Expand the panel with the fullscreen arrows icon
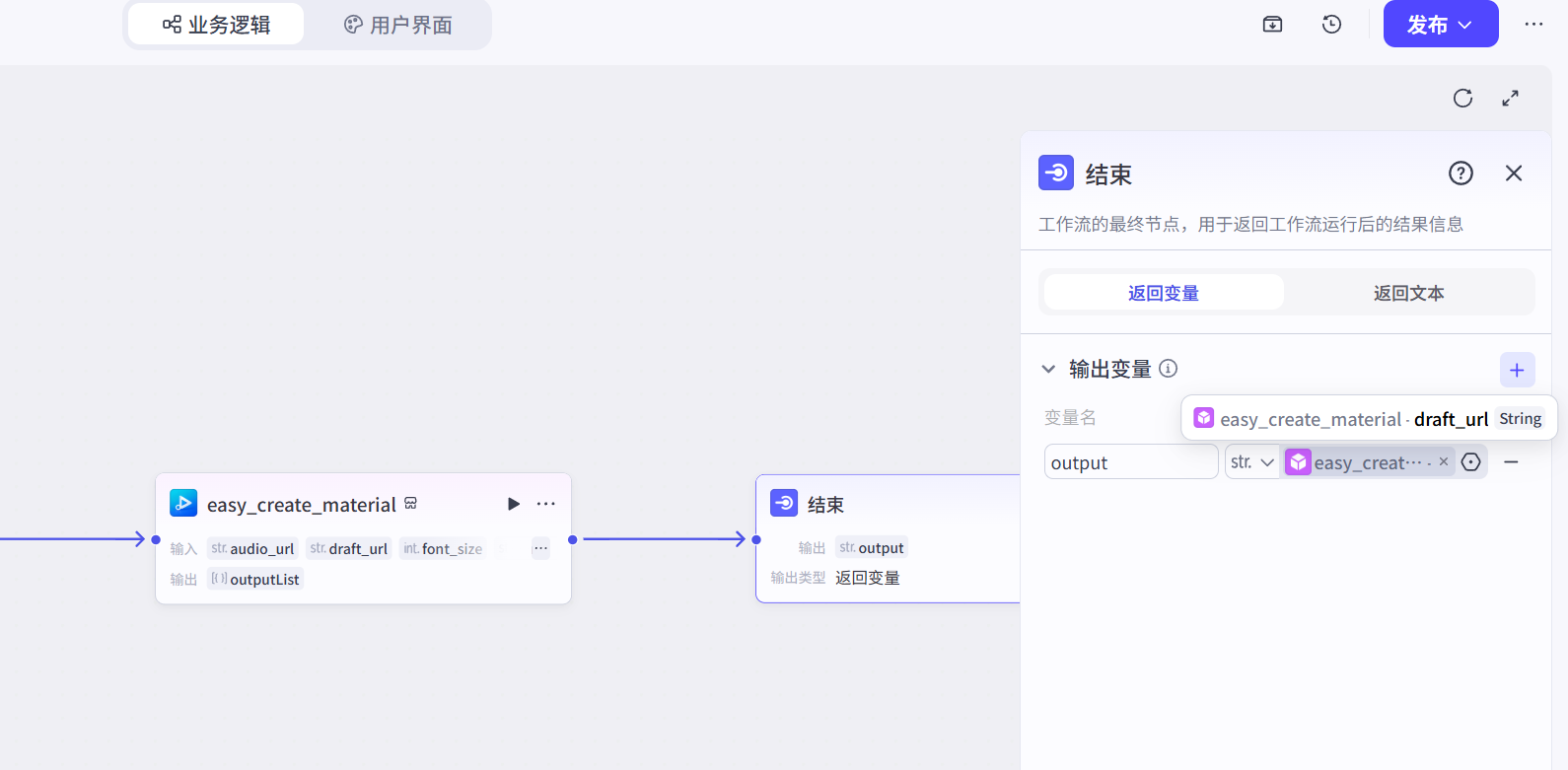1568x770 pixels. 1510,99
